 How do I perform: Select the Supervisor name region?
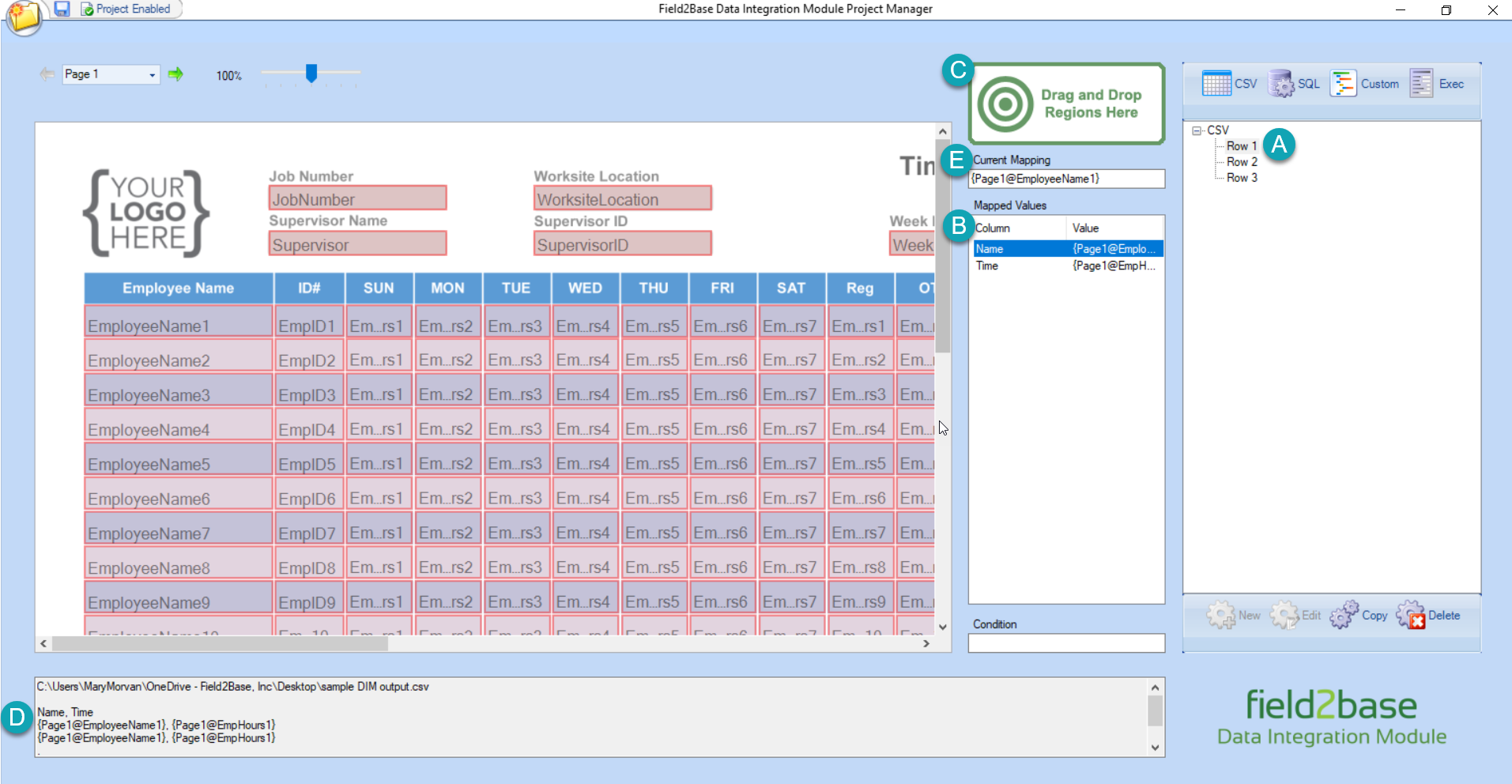(358, 243)
